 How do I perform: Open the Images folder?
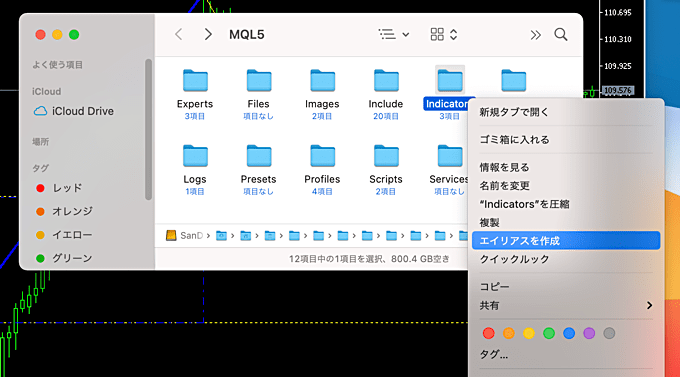(323, 81)
